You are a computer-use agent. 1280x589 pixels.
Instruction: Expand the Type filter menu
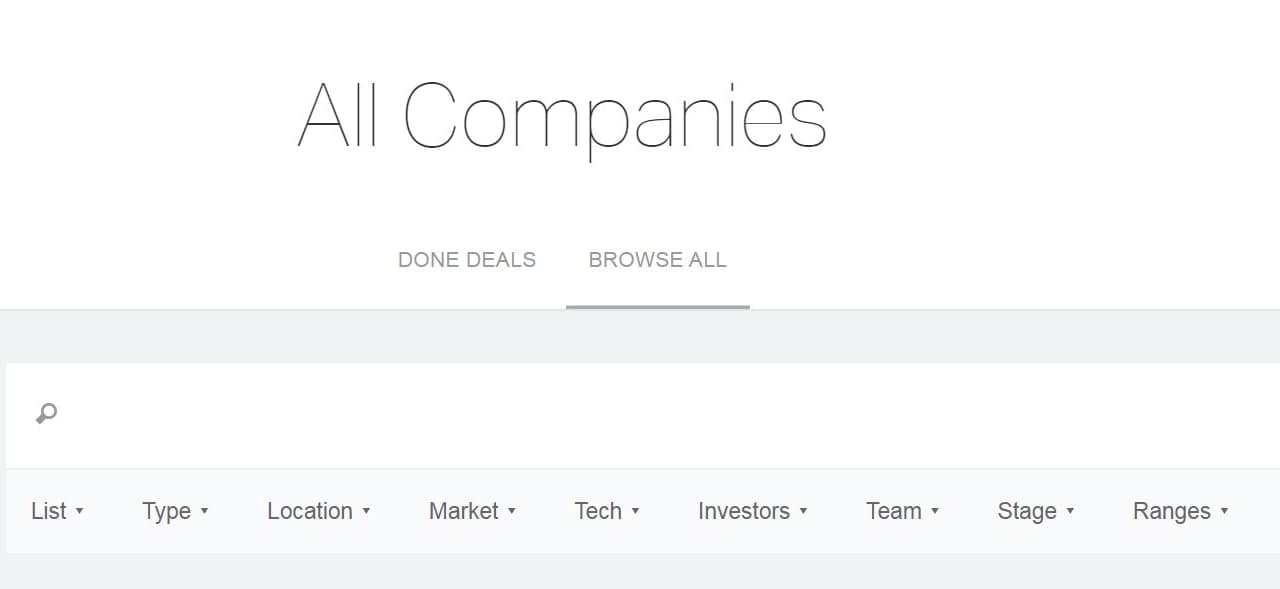point(175,511)
